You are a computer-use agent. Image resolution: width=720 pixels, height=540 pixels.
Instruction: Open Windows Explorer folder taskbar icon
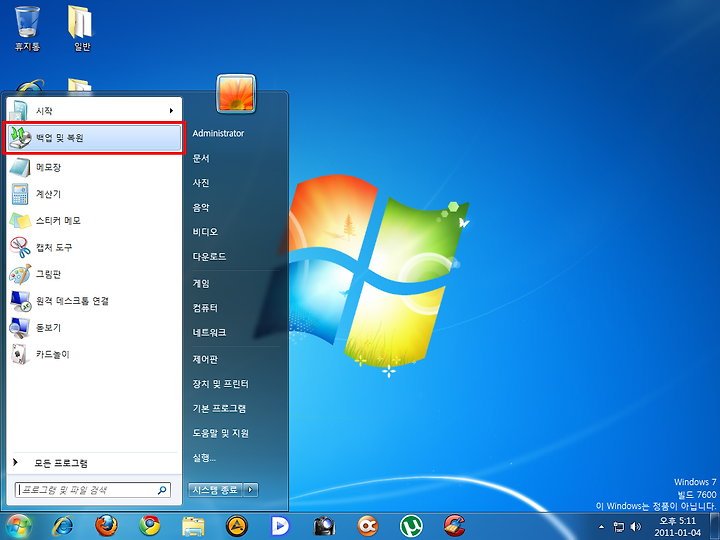[193, 527]
